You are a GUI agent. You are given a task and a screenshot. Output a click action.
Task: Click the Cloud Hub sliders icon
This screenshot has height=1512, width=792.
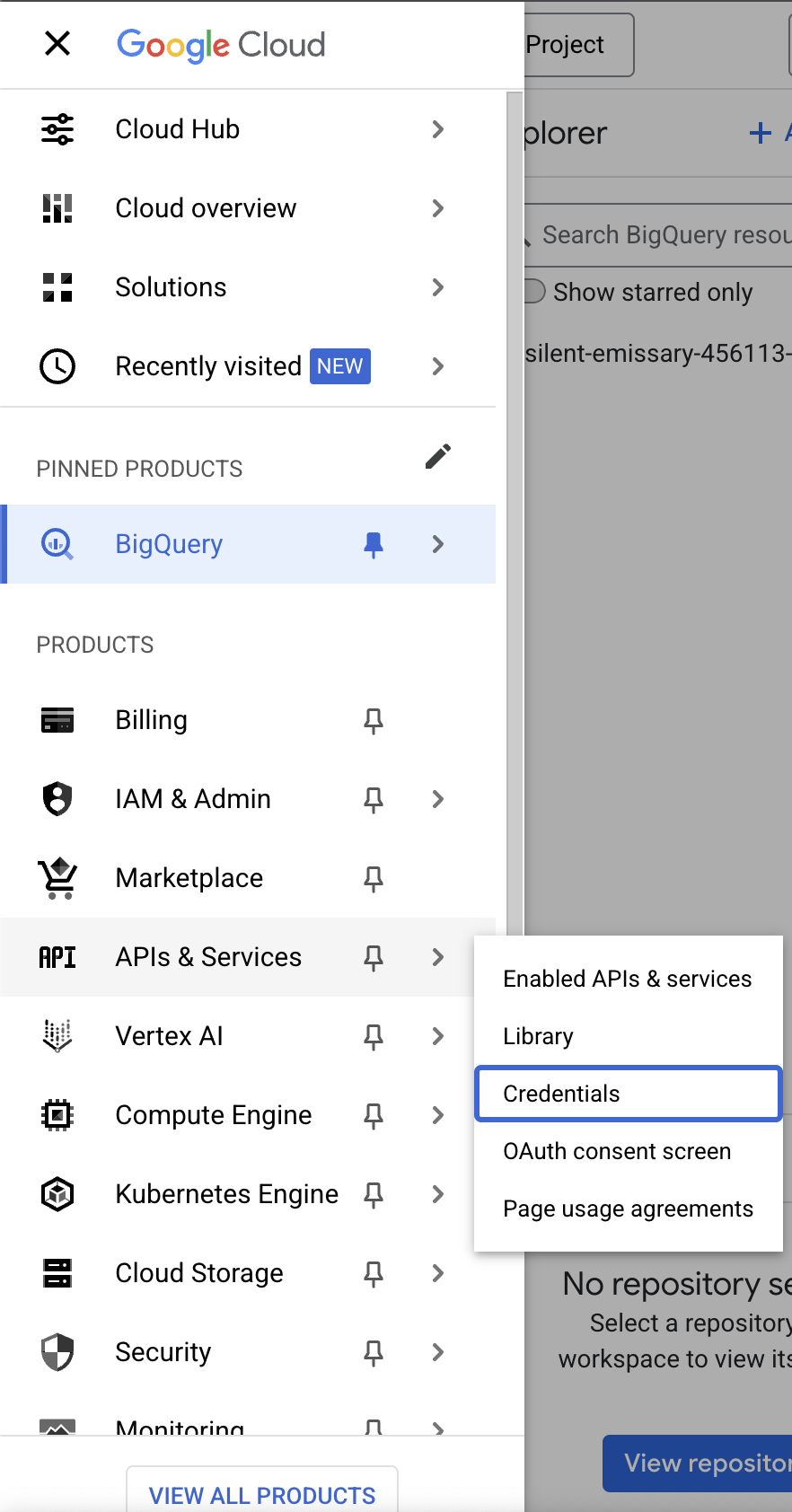(x=57, y=129)
